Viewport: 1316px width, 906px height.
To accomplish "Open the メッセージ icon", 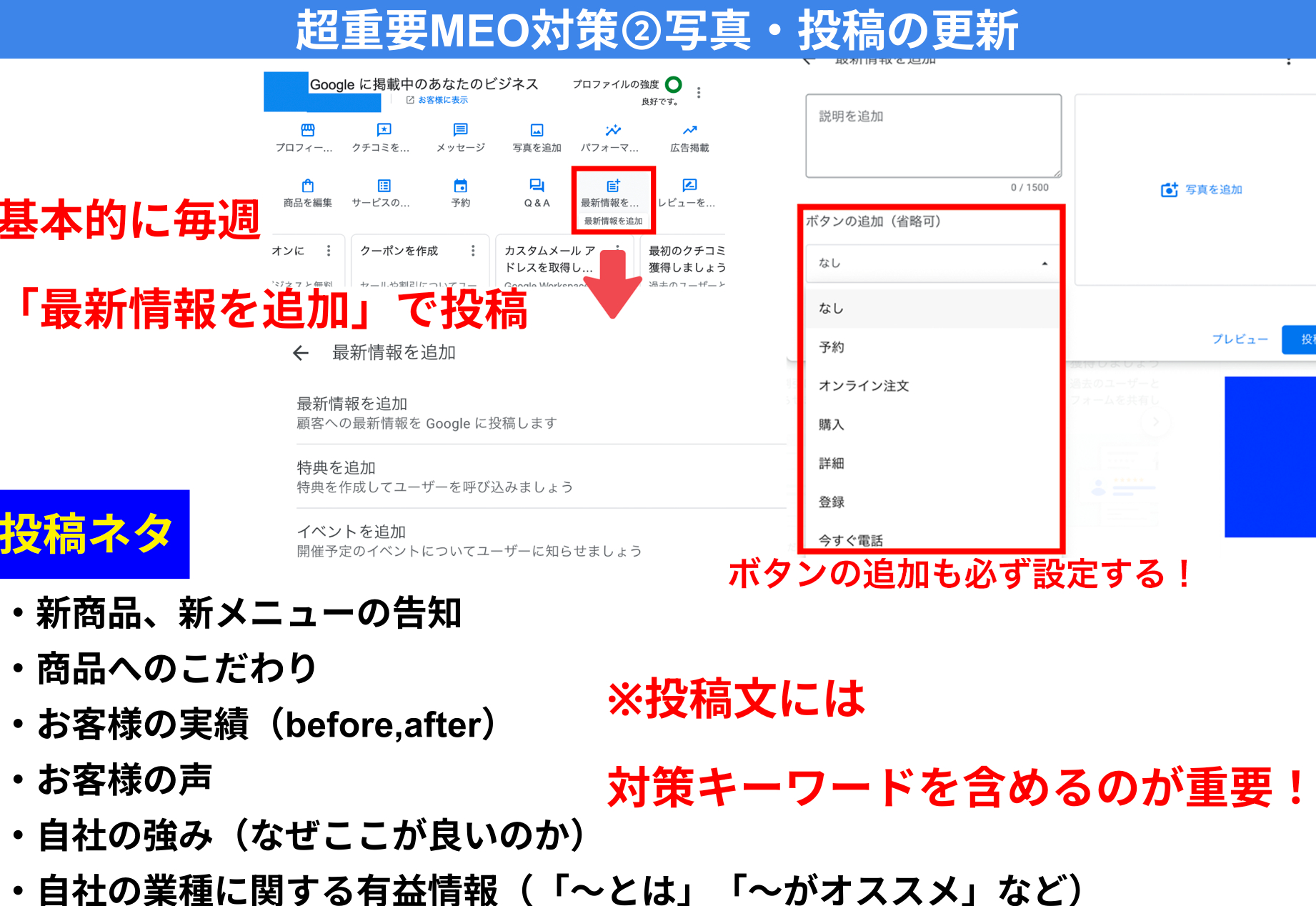I will tap(460, 130).
